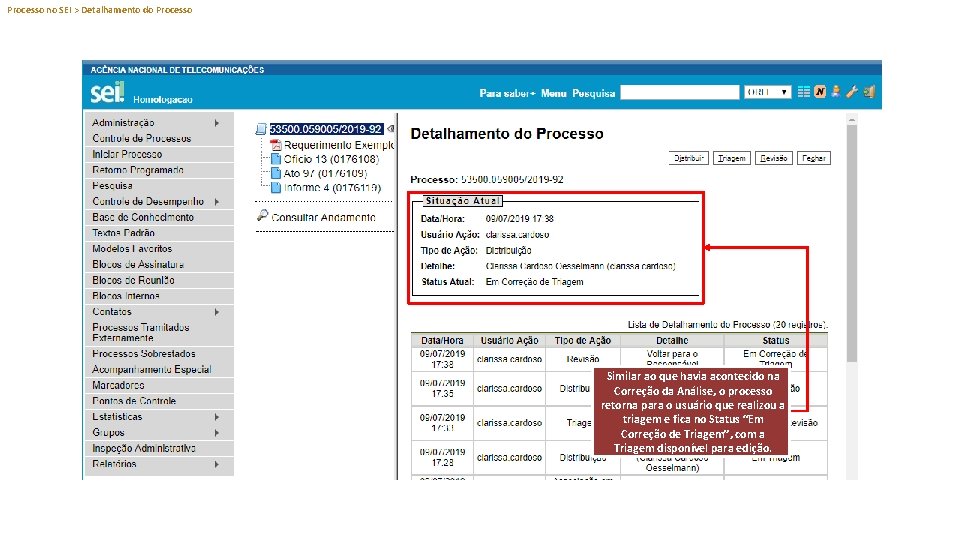Open Processos Sobrestados menu item
This screenshot has width=960, height=540.
pyautogui.click(x=159, y=354)
